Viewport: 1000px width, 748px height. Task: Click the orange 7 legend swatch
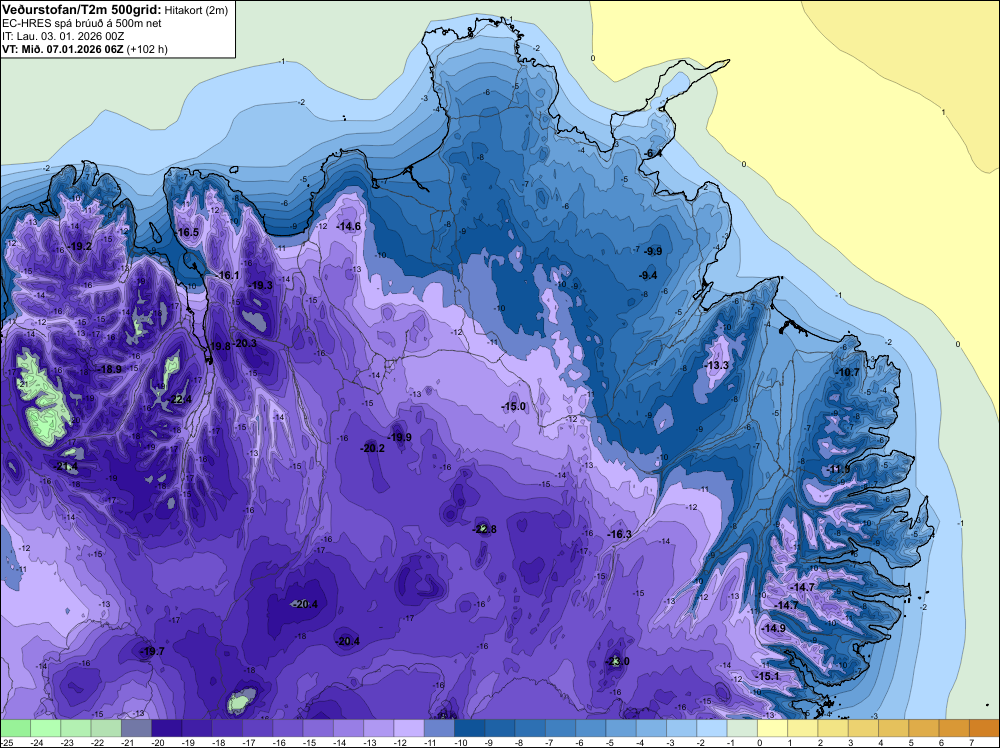(984, 728)
